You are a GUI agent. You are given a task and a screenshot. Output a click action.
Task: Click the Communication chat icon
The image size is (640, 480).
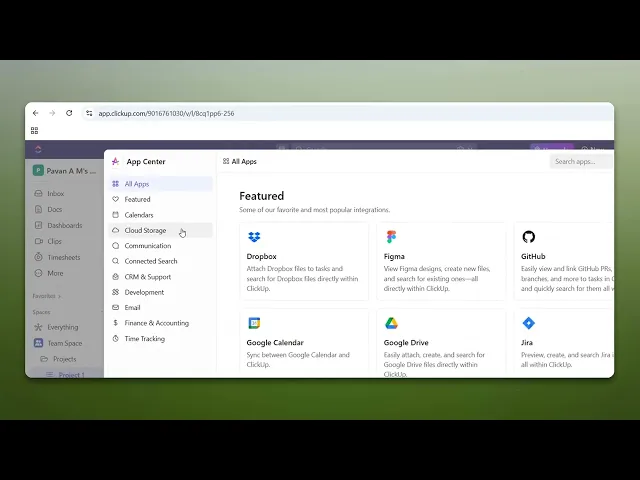116,246
